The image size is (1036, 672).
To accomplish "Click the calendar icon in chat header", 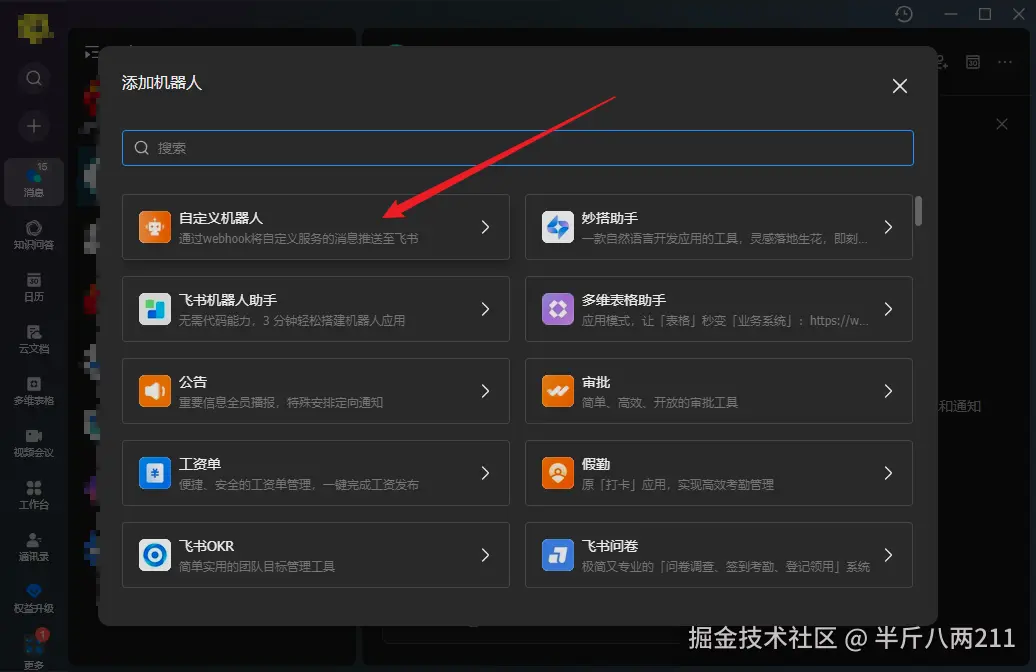I will 973,62.
